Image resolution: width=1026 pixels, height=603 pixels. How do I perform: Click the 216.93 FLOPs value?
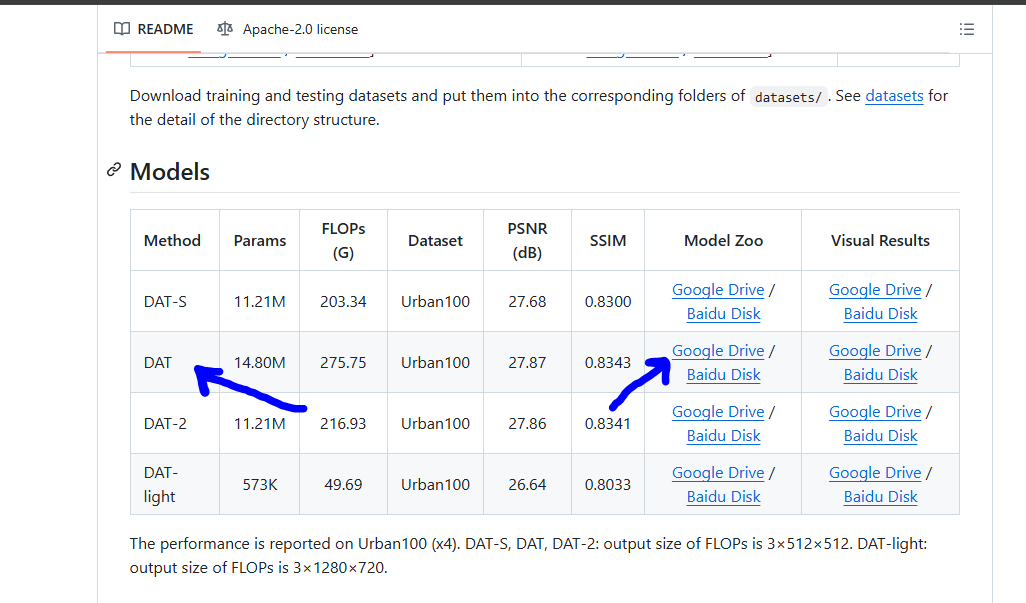(x=343, y=424)
